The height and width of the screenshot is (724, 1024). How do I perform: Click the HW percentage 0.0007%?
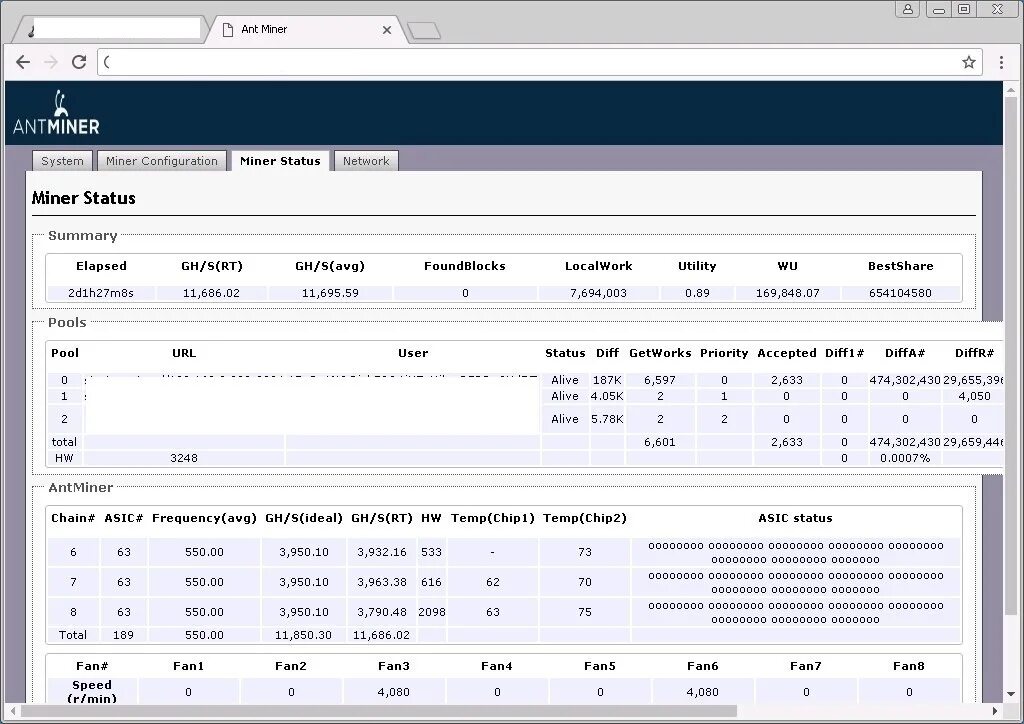(x=904, y=458)
